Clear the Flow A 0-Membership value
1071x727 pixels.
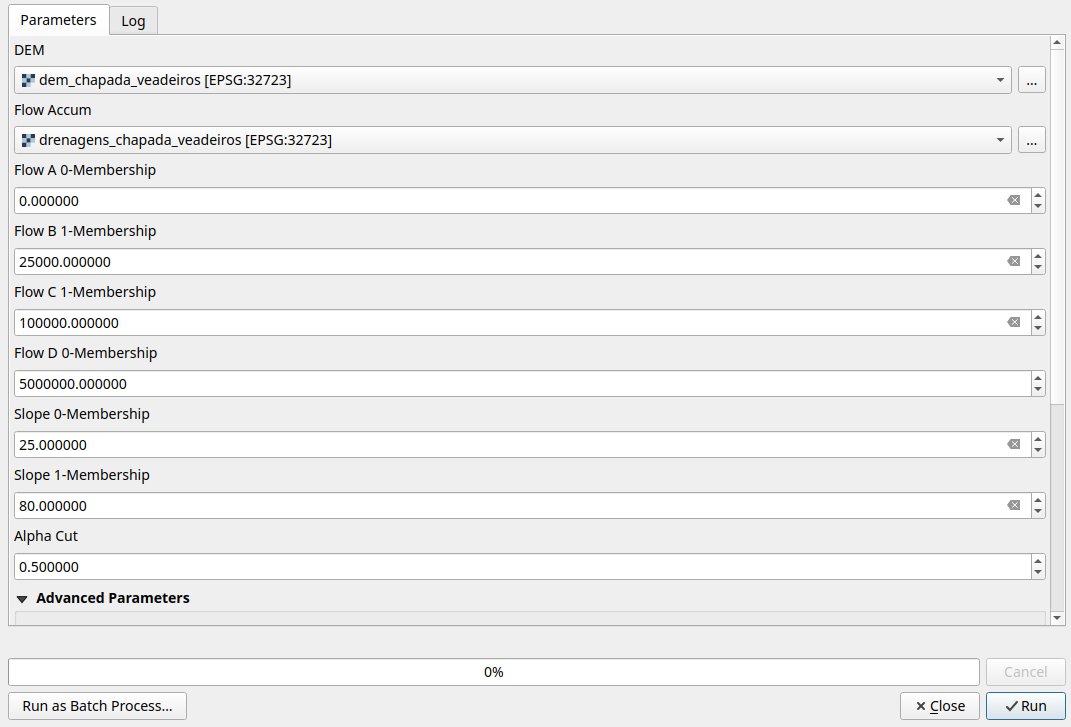(x=1013, y=200)
